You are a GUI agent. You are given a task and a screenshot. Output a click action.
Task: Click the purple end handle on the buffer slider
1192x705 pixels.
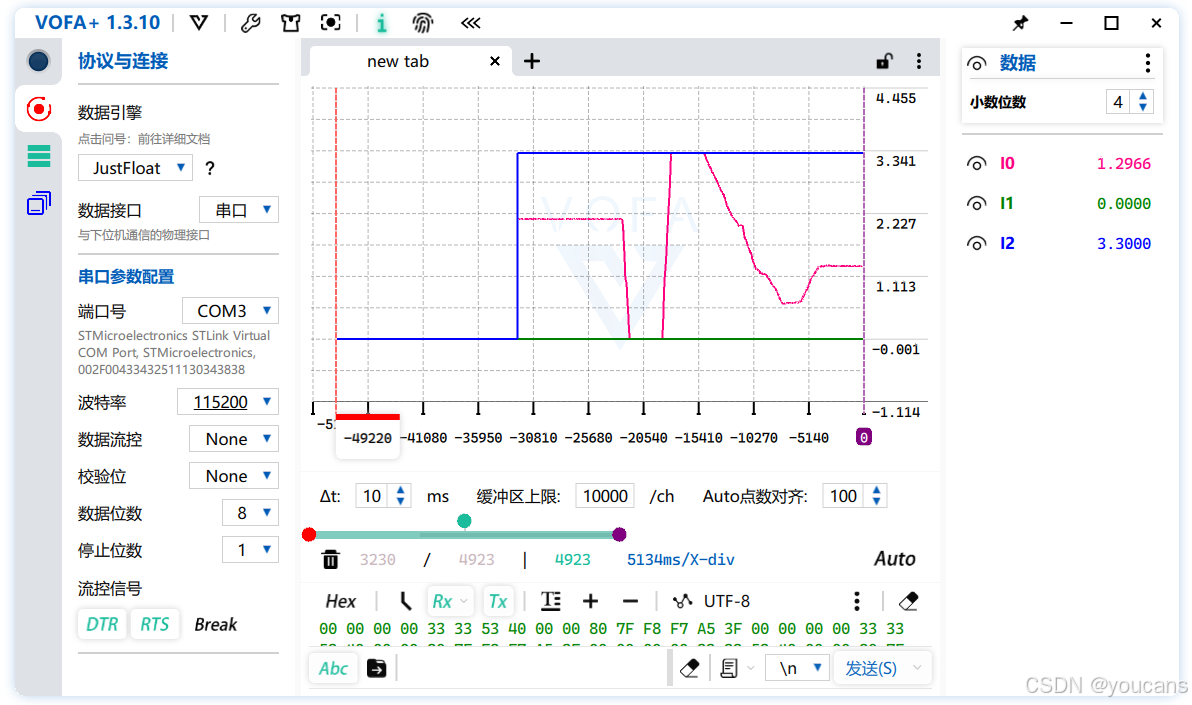pos(620,535)
